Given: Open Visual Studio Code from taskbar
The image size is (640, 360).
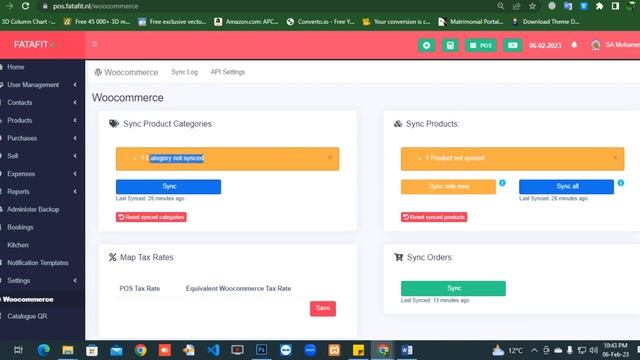Looking at the screenshot, I should [x=213, y=350].
